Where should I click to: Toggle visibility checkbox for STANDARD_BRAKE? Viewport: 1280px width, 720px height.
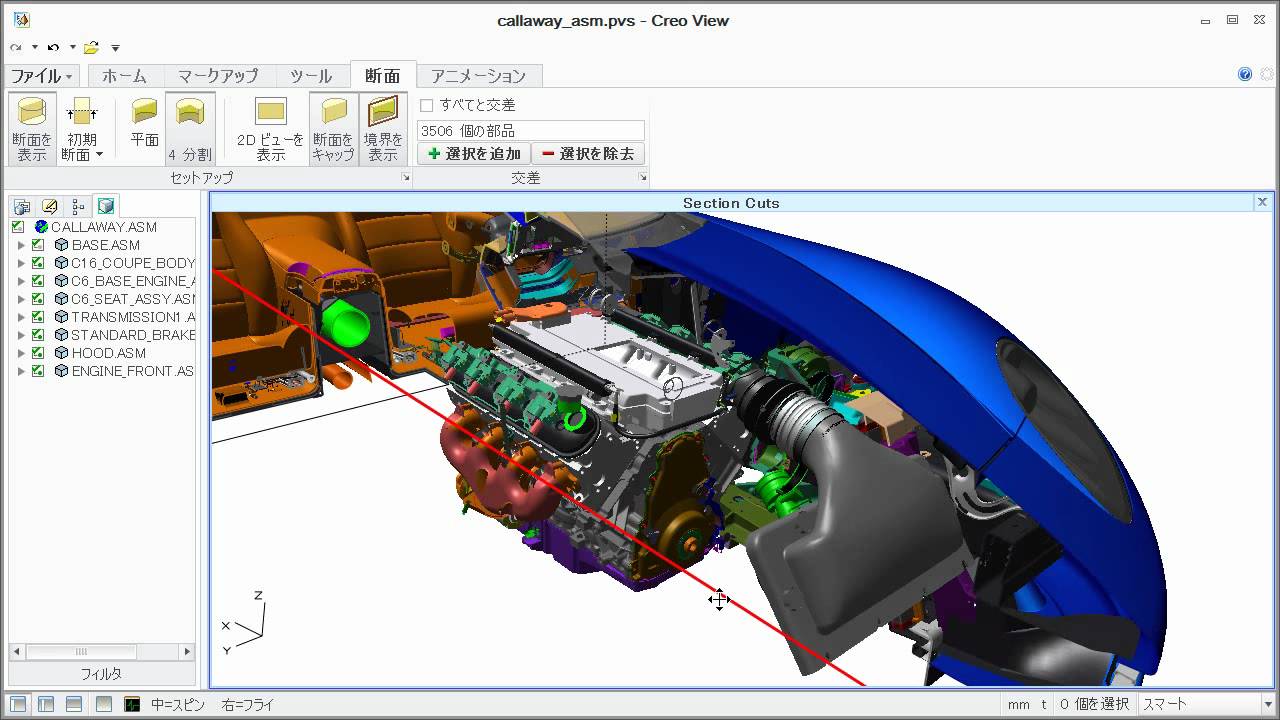38,335
